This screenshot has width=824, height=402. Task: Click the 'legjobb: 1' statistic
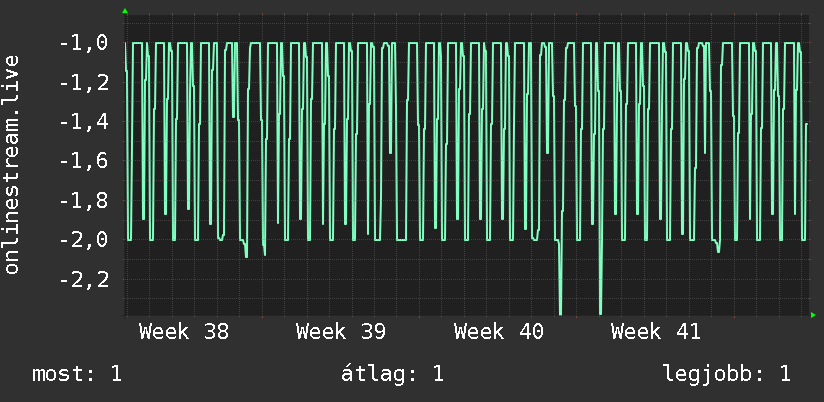(727, 374)
